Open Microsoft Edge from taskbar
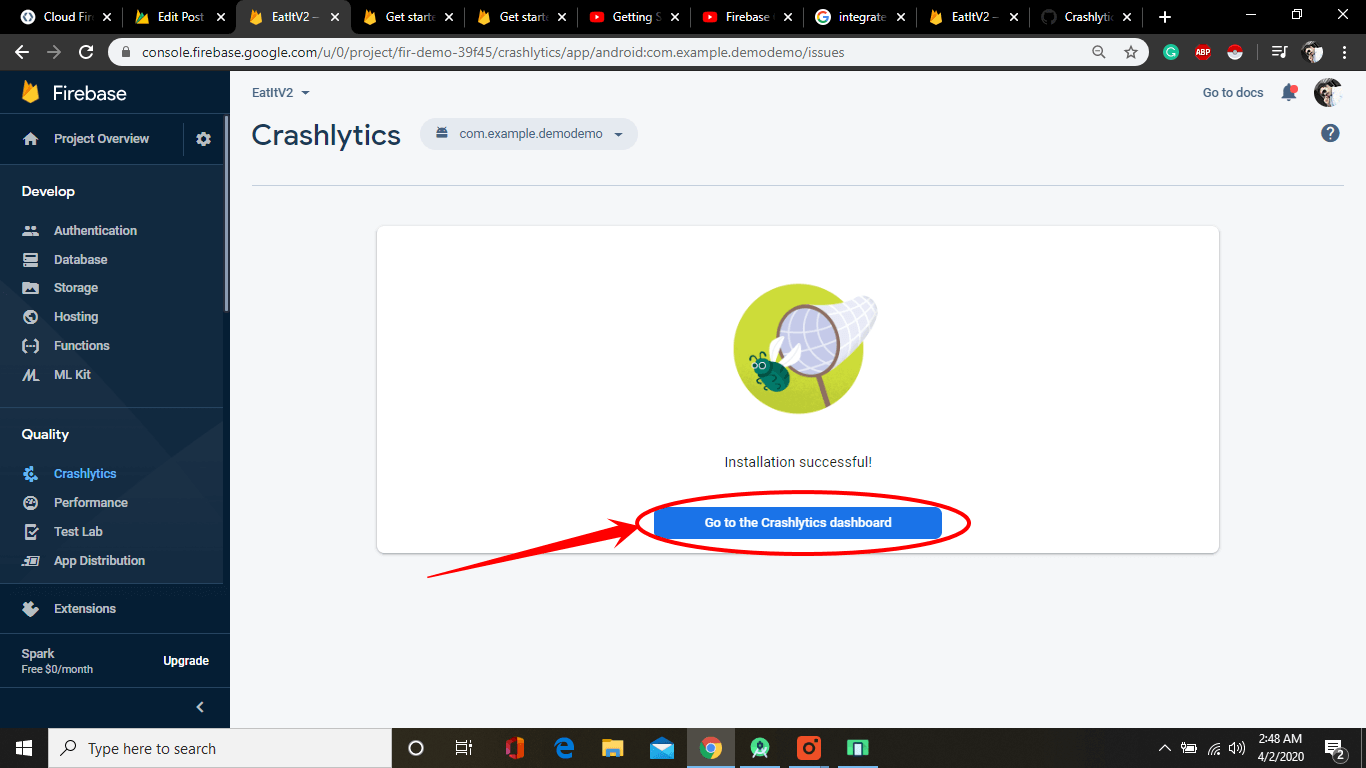 coord(564,748)
